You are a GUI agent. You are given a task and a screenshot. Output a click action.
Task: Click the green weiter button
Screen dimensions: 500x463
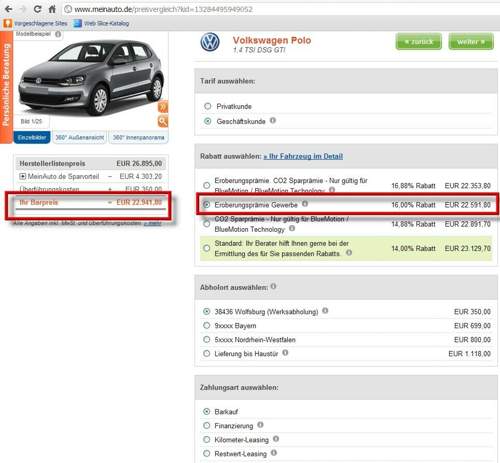[471, 42]
